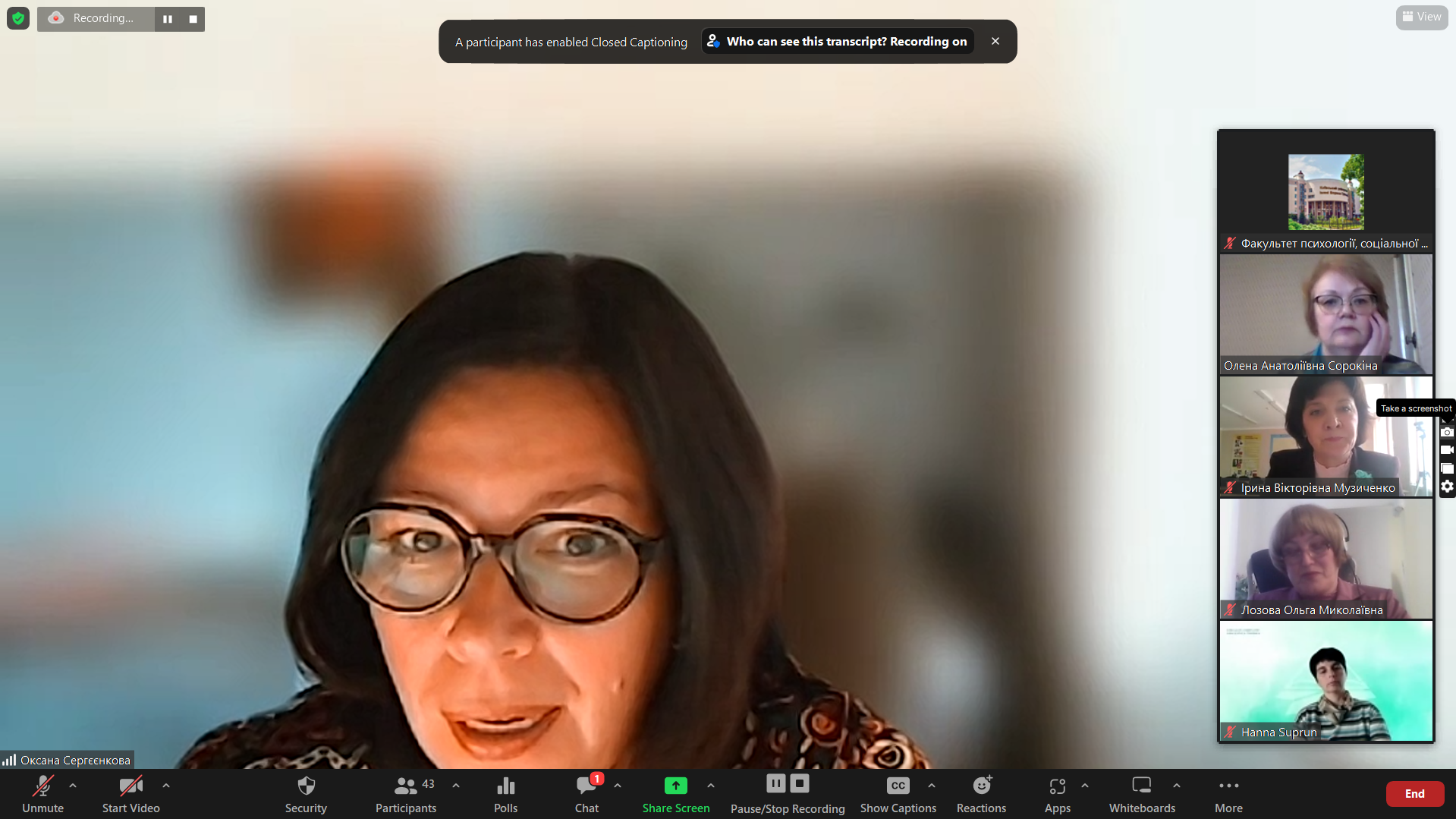Expand video options arrow beside Start Video
Image resolution: width=1456 pixels, height=819 pixels.
click(166, 786)
